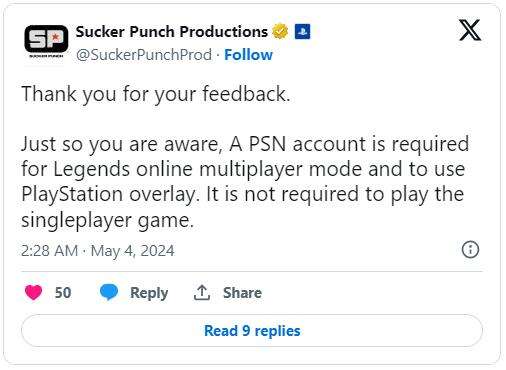This screenshot has width=506, height=370.
Task: Open the Read 9 replies button
Action: (252, 331)
